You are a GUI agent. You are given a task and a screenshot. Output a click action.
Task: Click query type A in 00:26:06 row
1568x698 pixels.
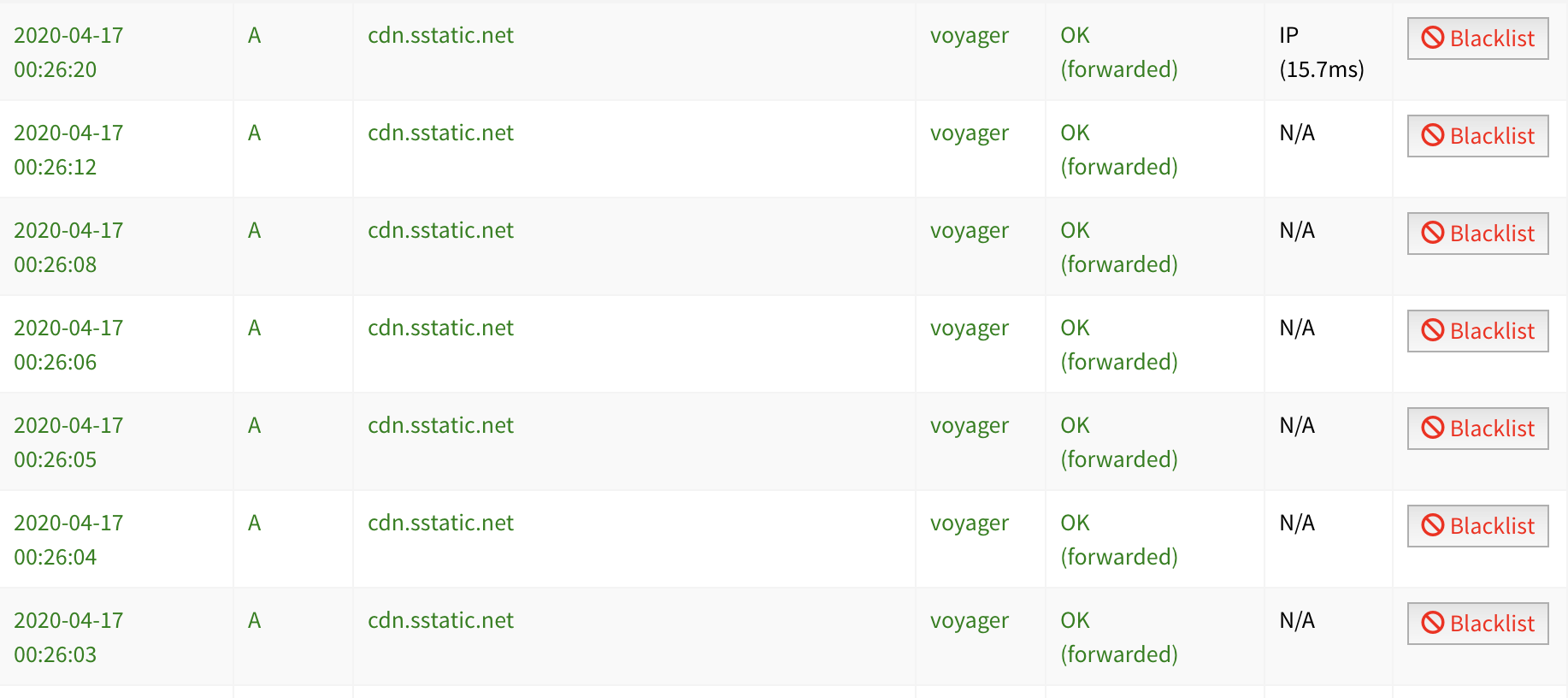click(254, 328)
